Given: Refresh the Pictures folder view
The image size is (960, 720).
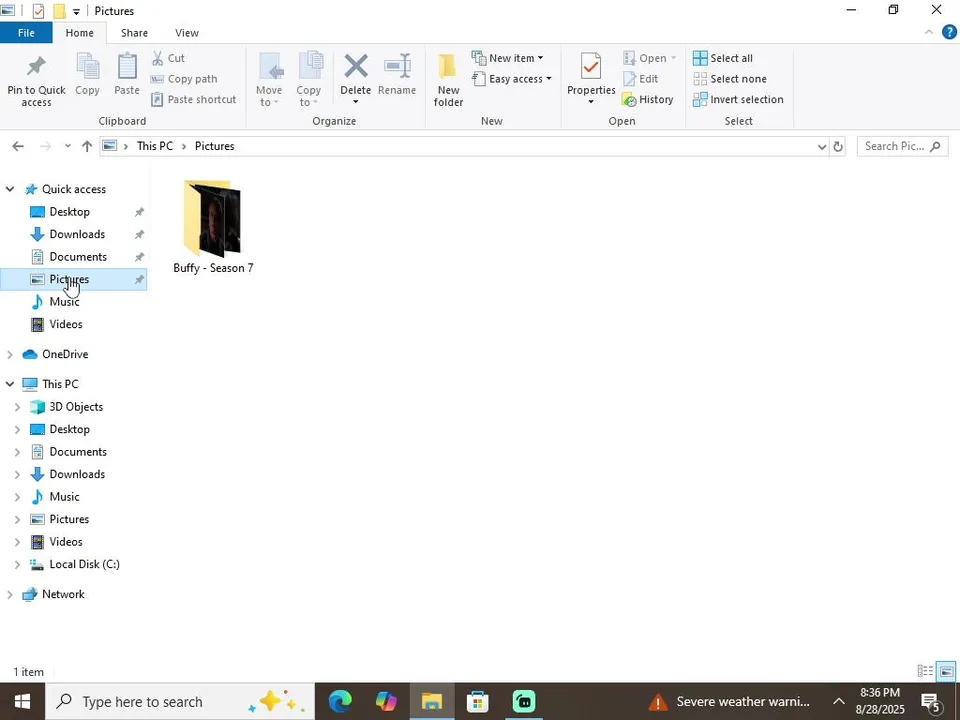Looking at the screenshot, I should pyautogui.click(x=838, y=146).
